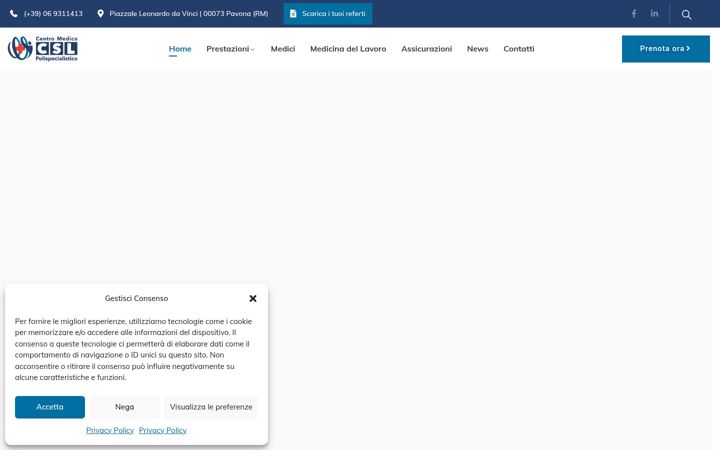Accept cookies with the Accetta button

click(50, 407)
